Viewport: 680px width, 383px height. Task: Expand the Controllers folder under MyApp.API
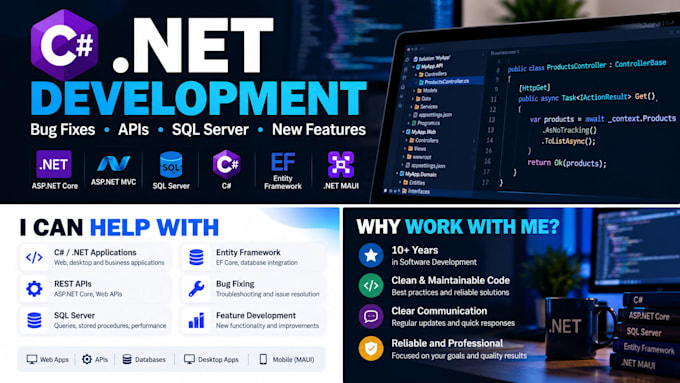tap(433, 74)
